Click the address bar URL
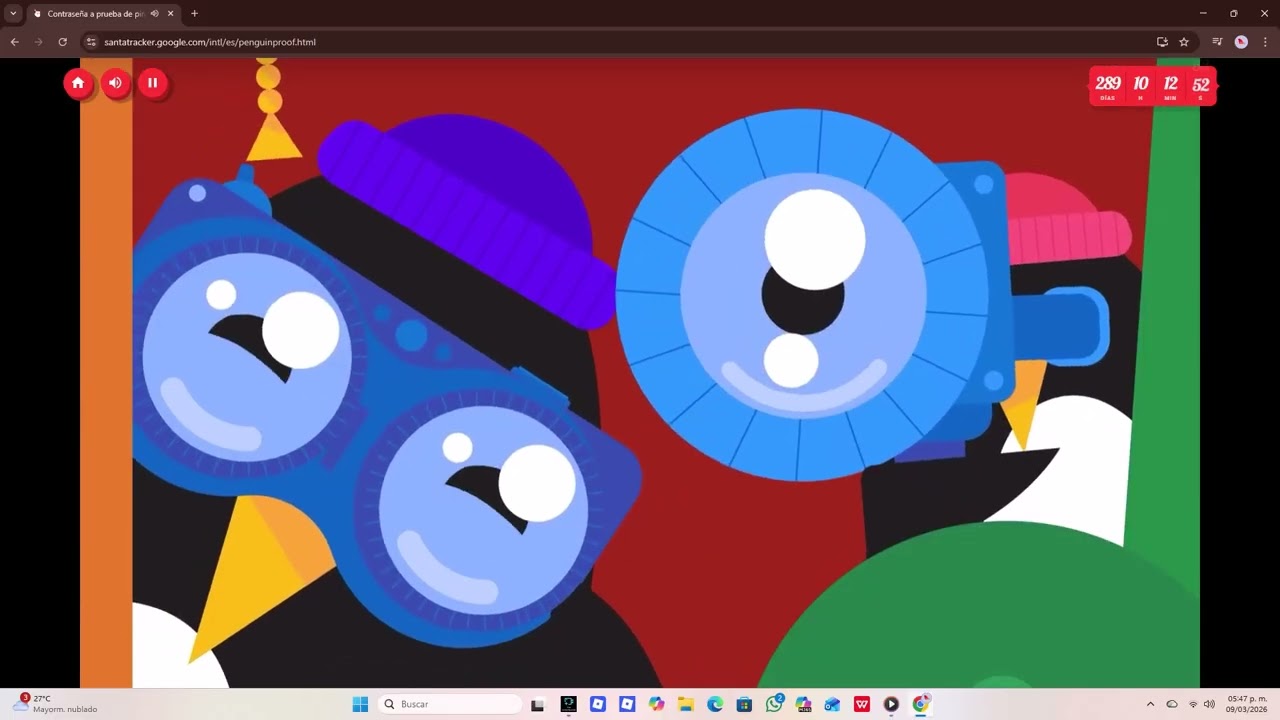 tap(210, 42)
